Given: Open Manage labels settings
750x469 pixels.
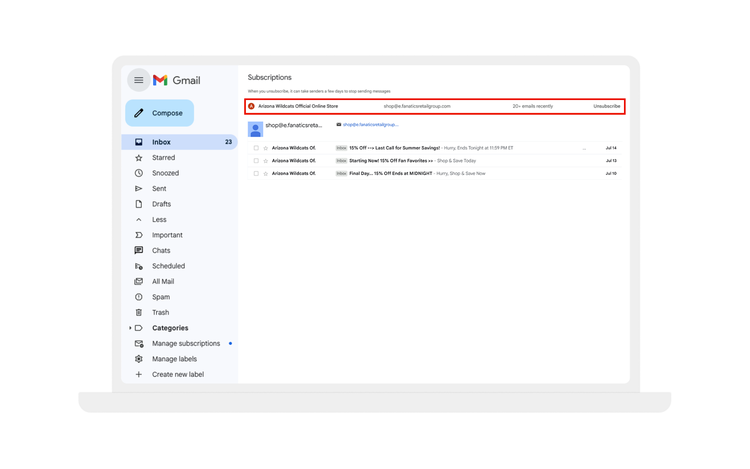Looking at the screenshot, I should coord(174,359).
